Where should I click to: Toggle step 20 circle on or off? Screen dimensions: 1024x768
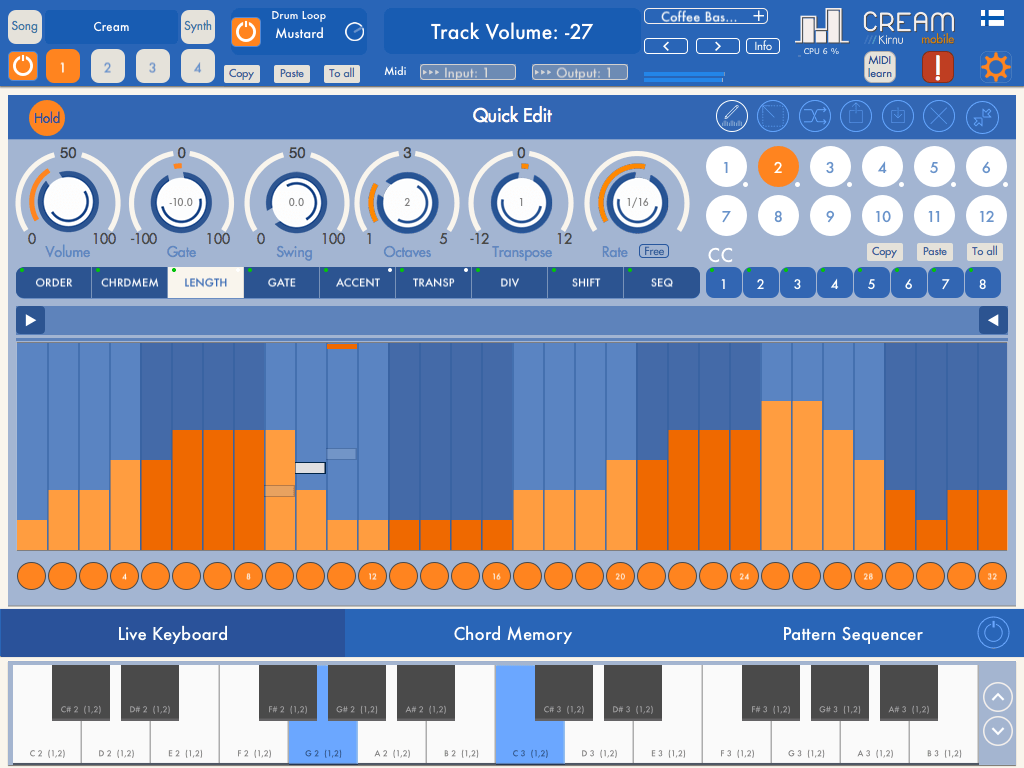[x=620, y=576]
